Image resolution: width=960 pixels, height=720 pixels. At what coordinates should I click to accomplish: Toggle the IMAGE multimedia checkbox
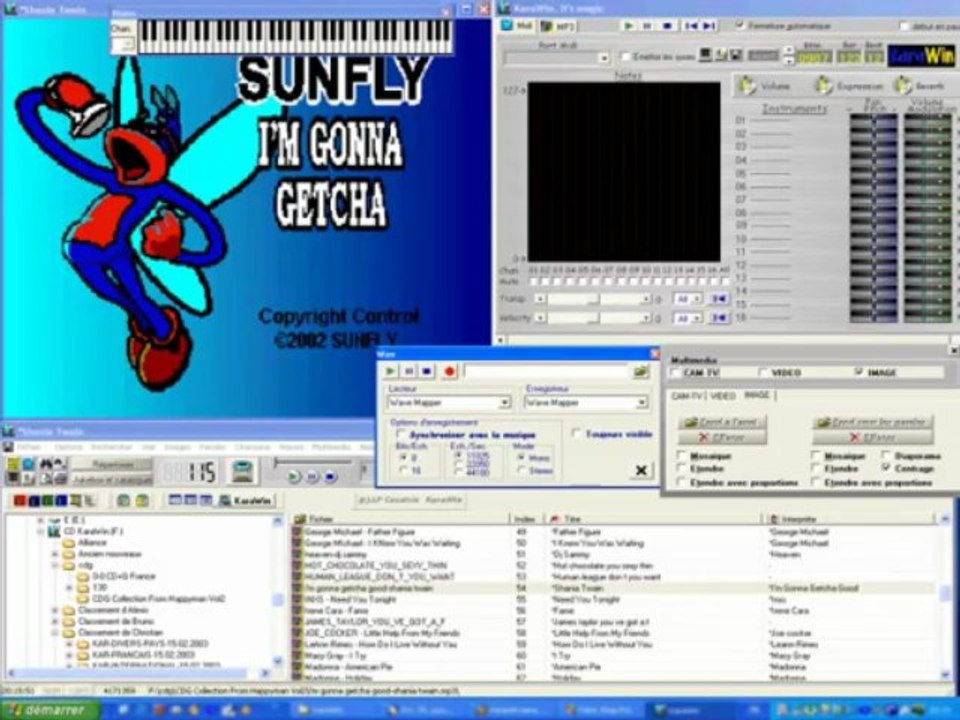pyautogui.click(x=859, y=372)
